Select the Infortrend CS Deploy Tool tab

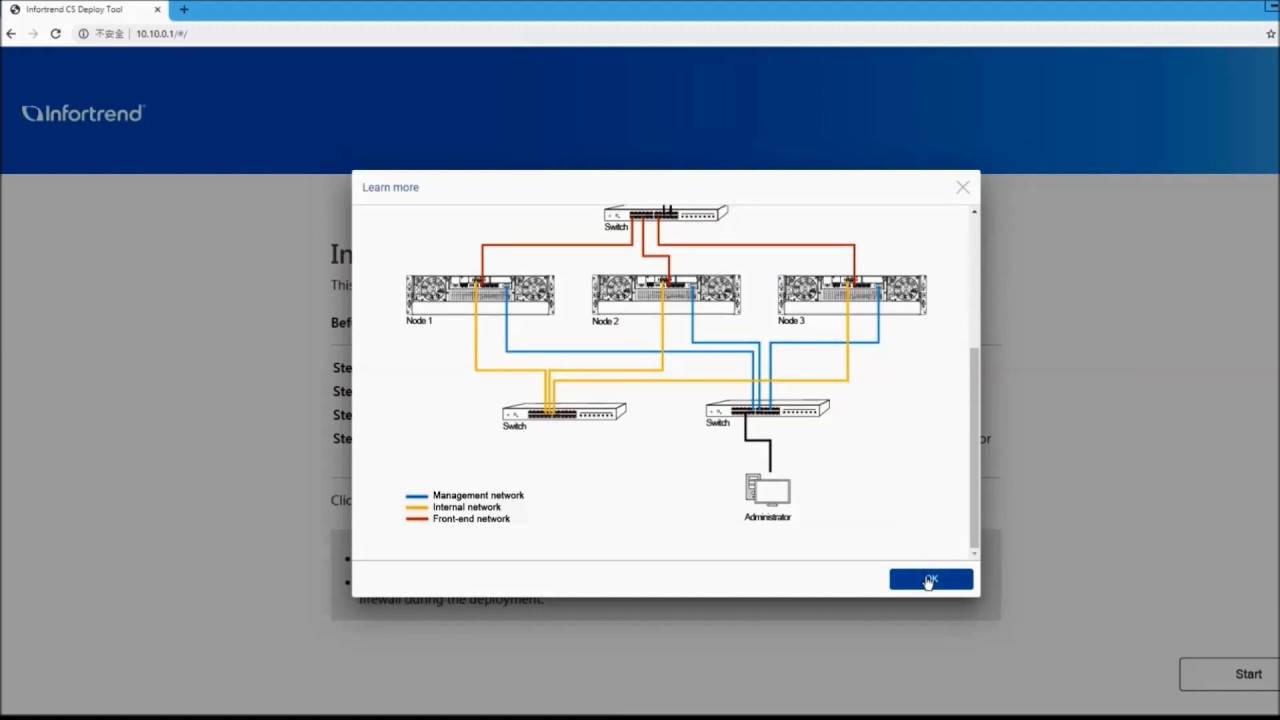tap(85, 9)
